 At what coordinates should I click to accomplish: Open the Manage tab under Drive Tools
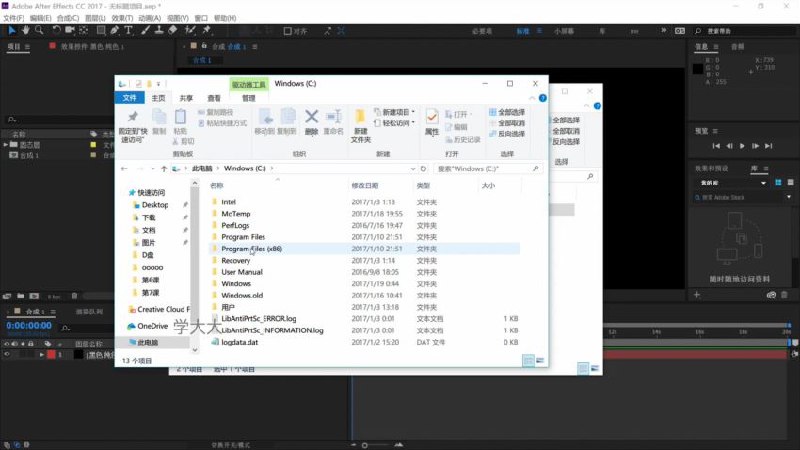(x=248, y=98)
